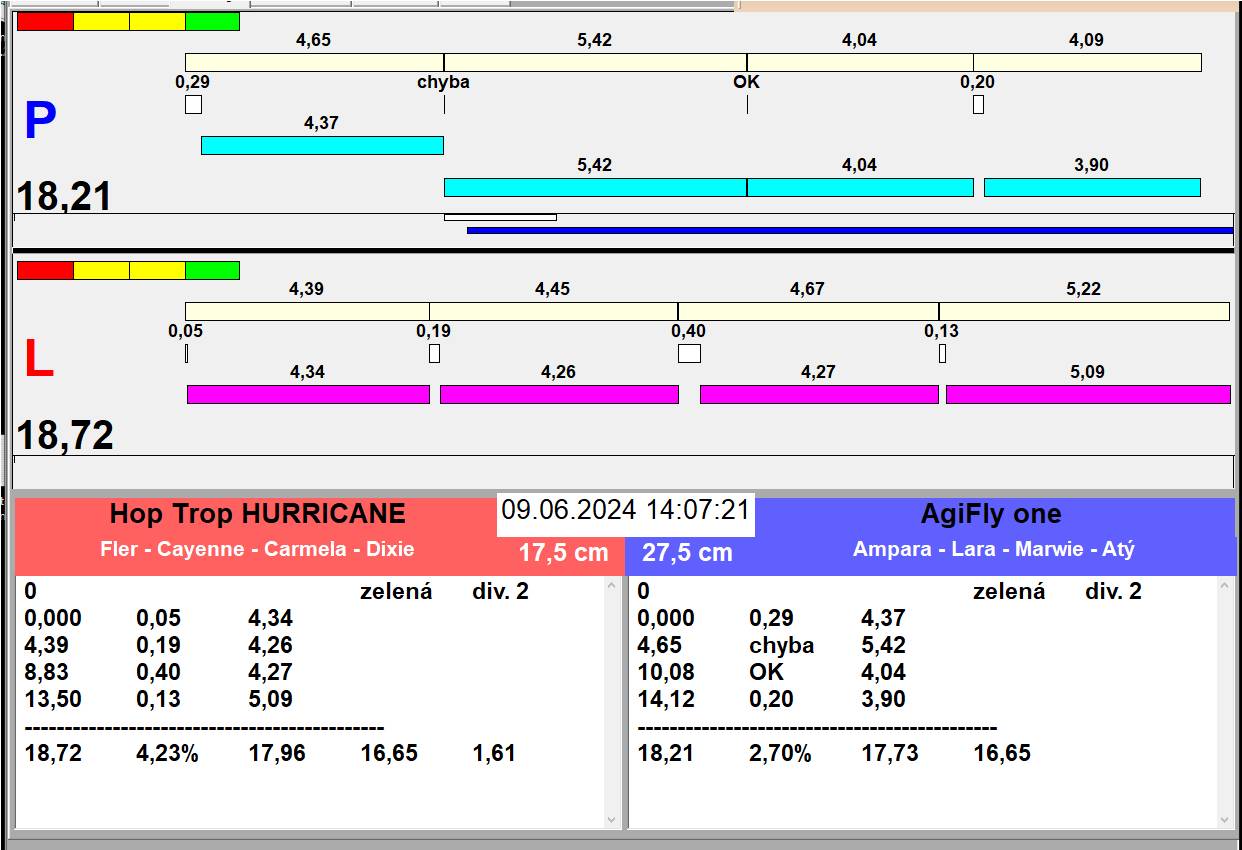
Task: Click the 17,96 value in left summary row
Action: (277, 753)
